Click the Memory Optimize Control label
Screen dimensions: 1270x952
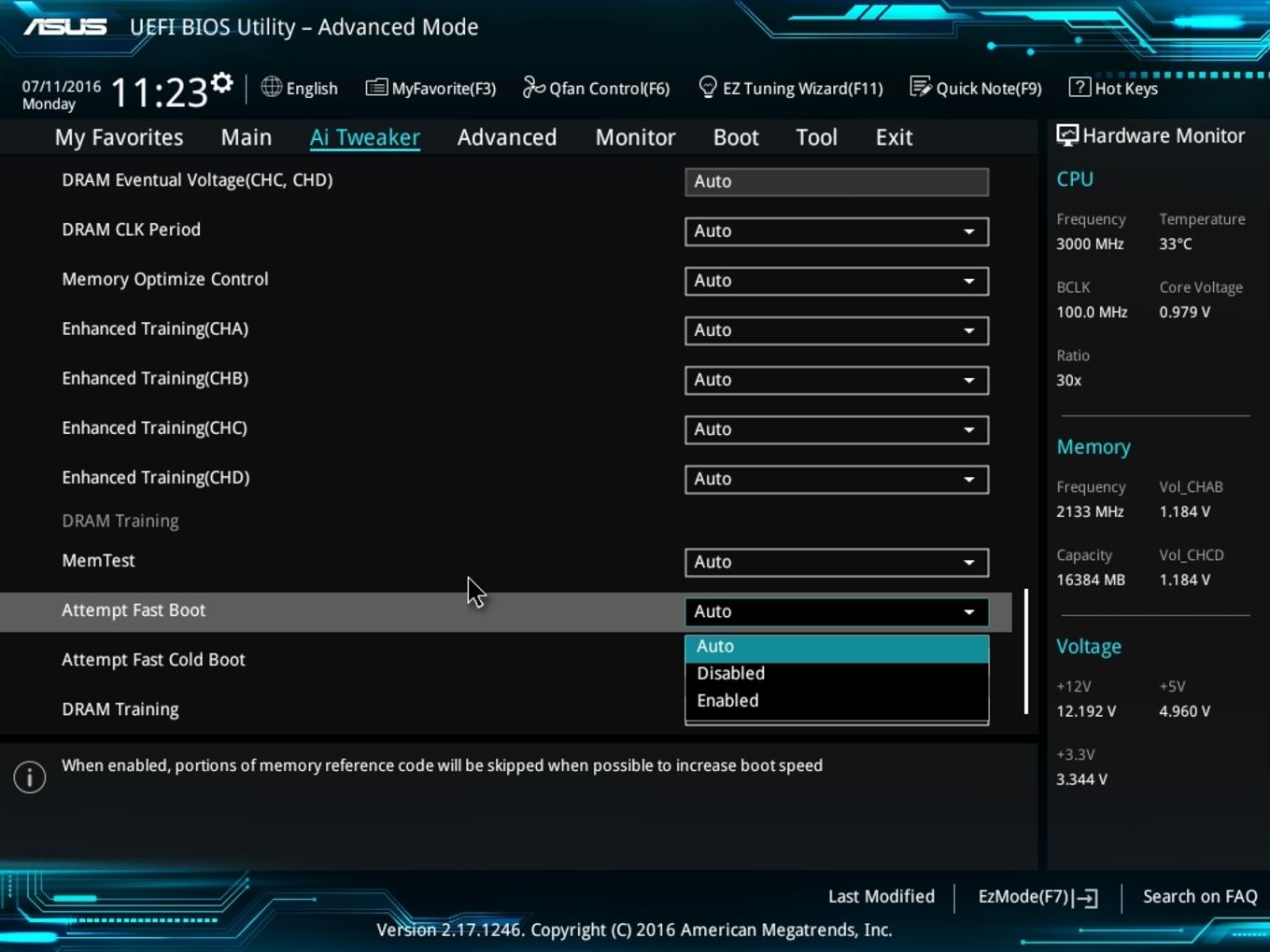165,279
